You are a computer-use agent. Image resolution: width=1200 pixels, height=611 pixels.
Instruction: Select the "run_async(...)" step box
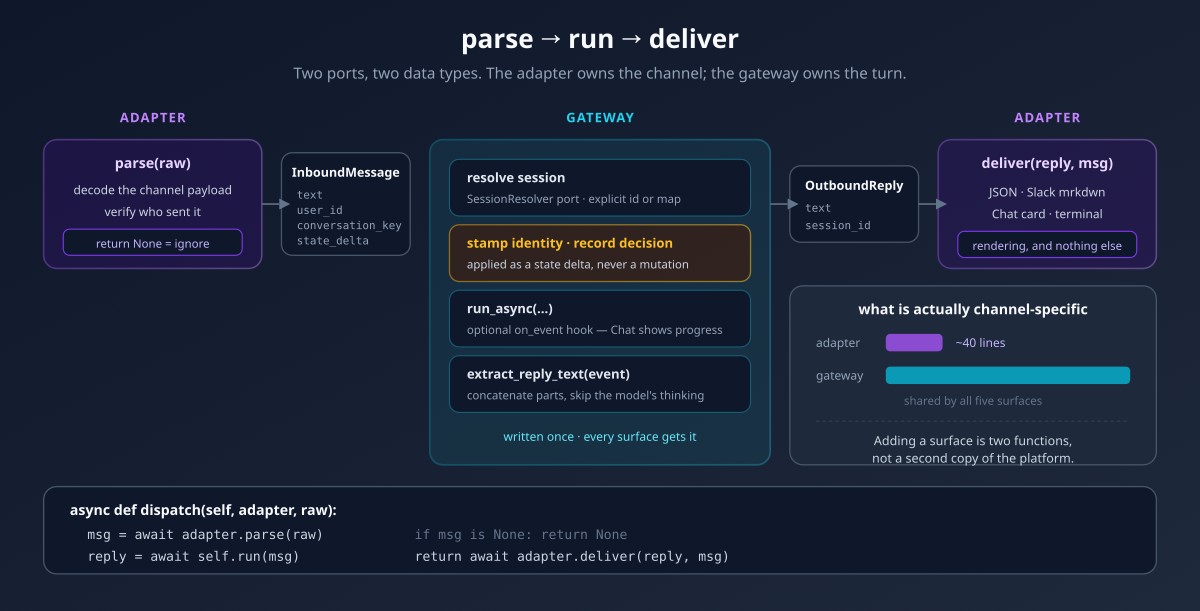(x=600, y=318)
